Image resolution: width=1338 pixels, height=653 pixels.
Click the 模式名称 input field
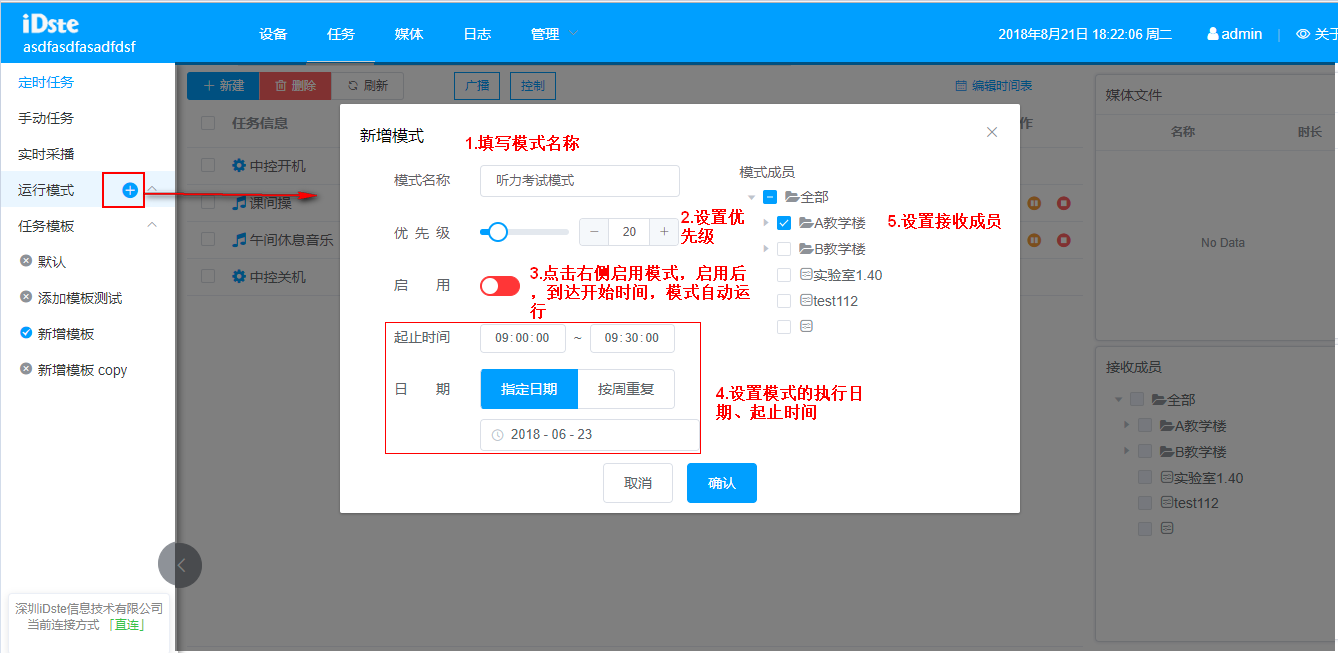point(580,181)
